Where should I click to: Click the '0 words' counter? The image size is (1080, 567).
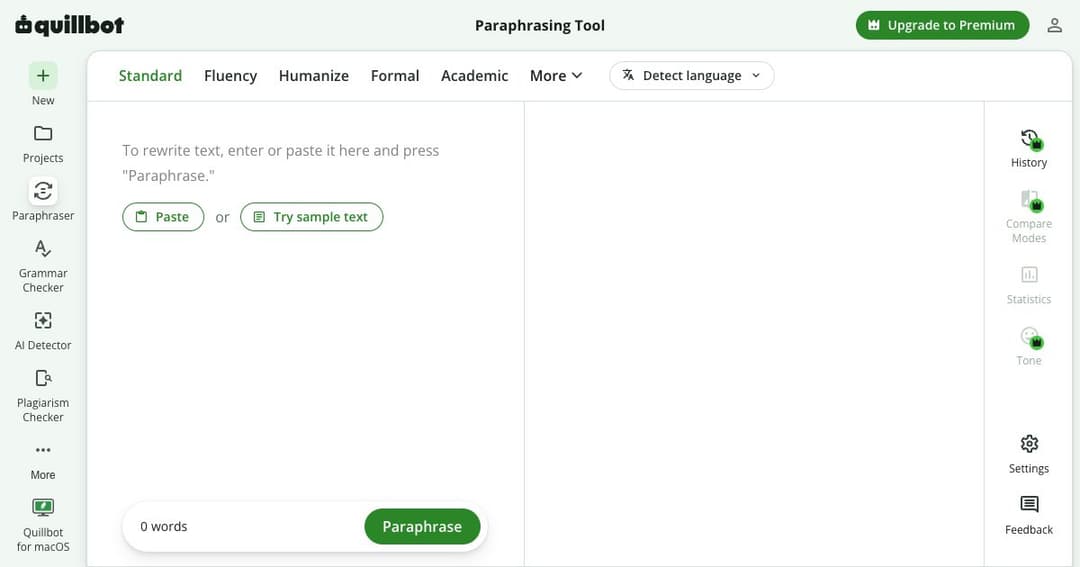pos(164,527)
